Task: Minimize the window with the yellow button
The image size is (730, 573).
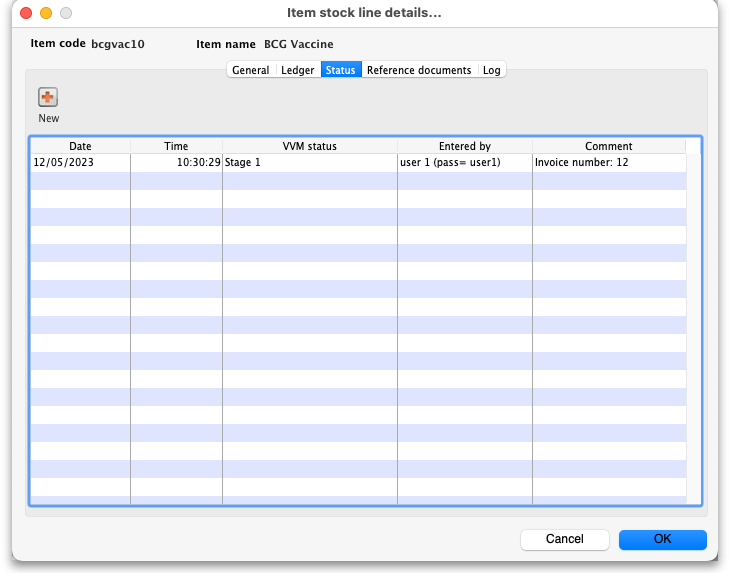Action: coord(46,14)
